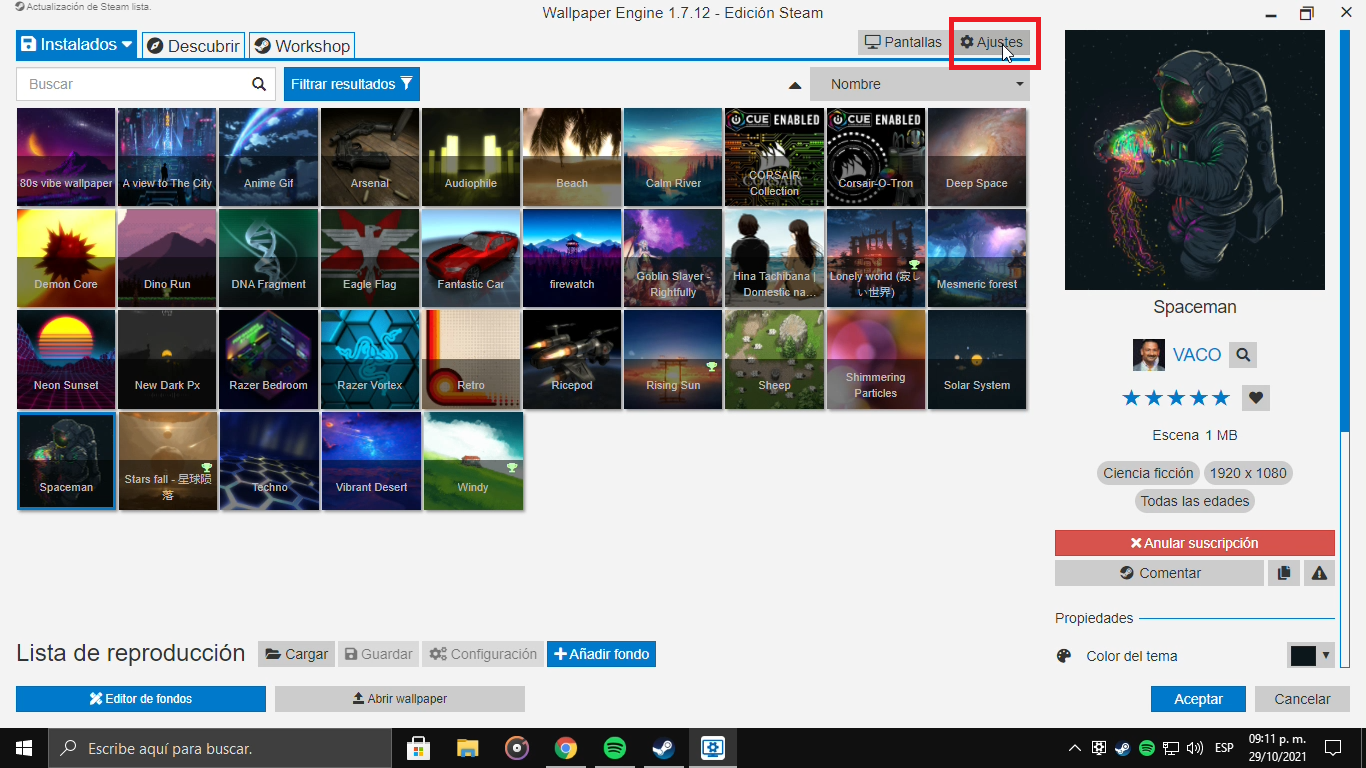The image size is (1366, 768).
Task: Select the DNA Fragment wallpaper
Action: point(268,258)
